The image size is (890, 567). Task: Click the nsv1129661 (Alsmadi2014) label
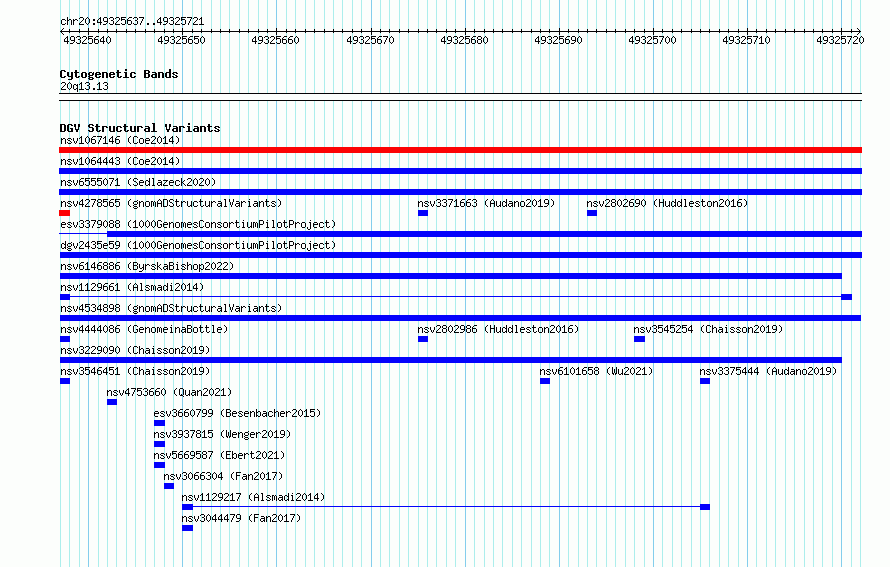point(132,287)
